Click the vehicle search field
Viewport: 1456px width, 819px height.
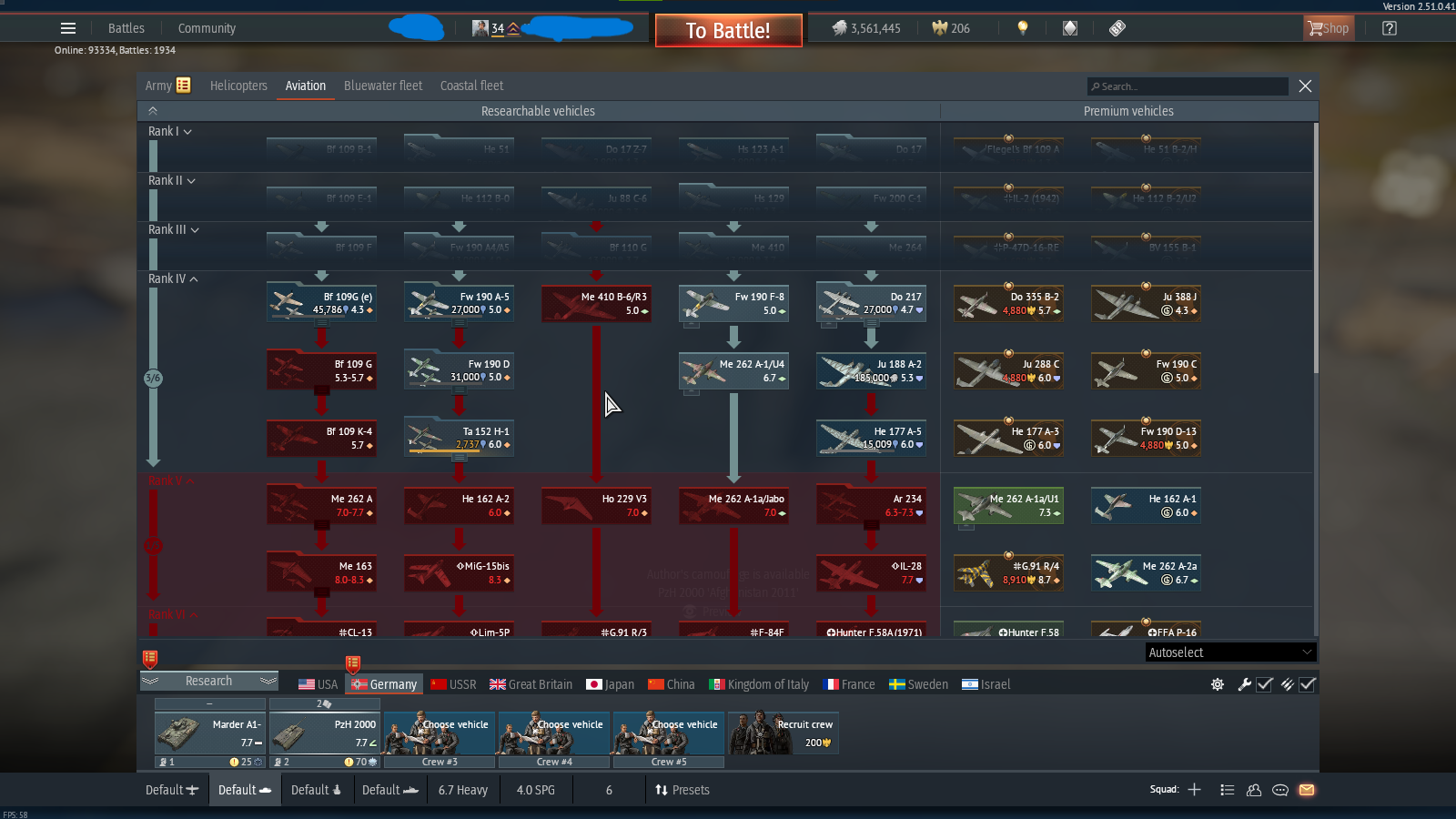1188,86
